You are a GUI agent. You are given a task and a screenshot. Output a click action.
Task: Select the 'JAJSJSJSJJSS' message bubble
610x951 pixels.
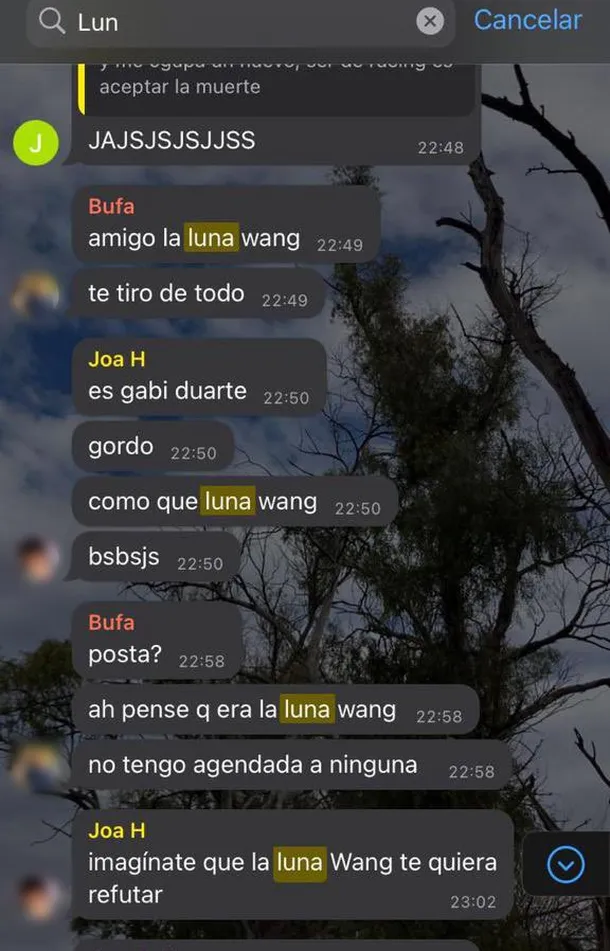click(x=275, y=141)
